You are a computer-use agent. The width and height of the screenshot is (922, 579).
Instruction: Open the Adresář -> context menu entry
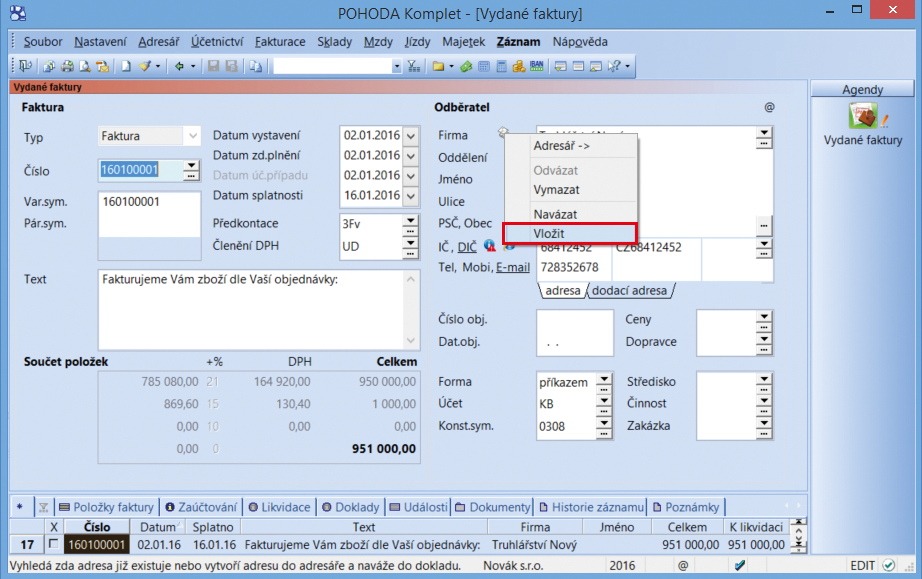(x=570, y=146)
